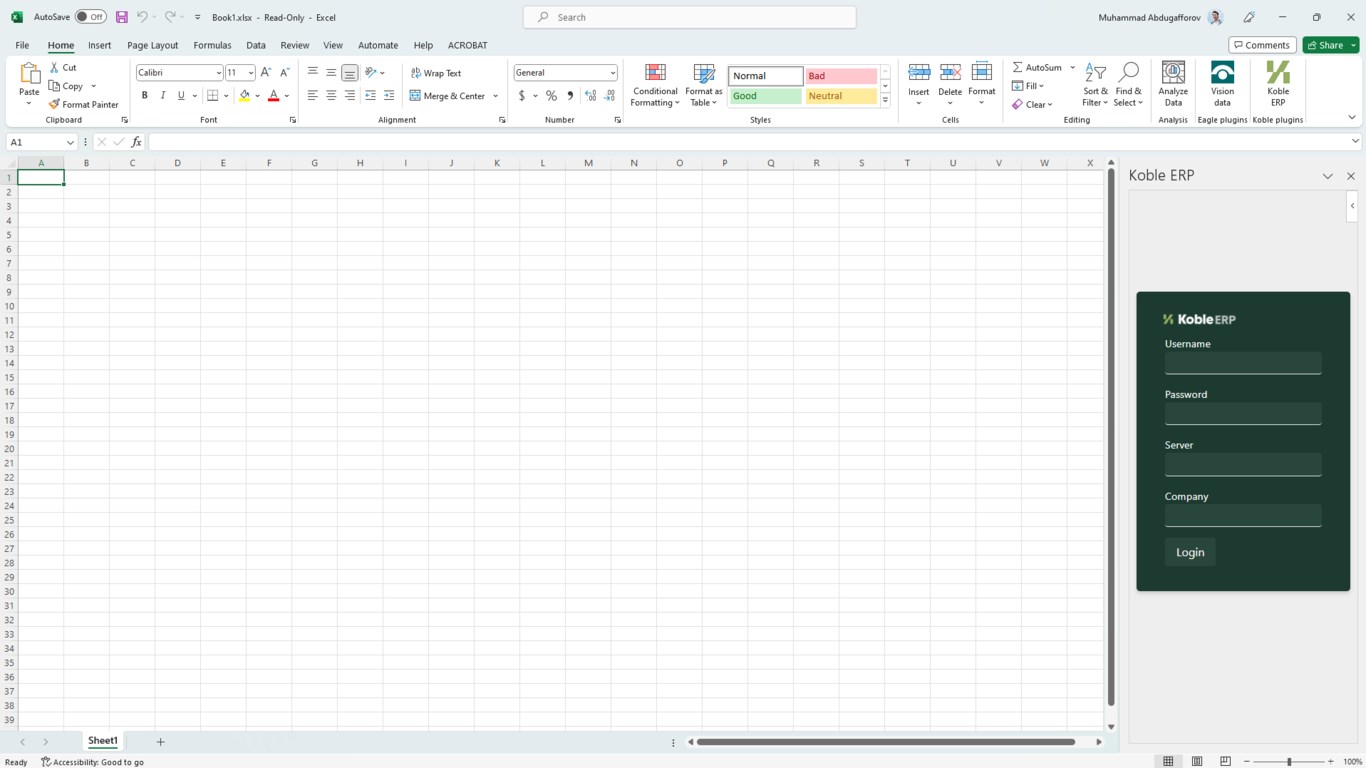Click Merge & Center
The width and height of the screenshot is (1366, 768).
447,96
